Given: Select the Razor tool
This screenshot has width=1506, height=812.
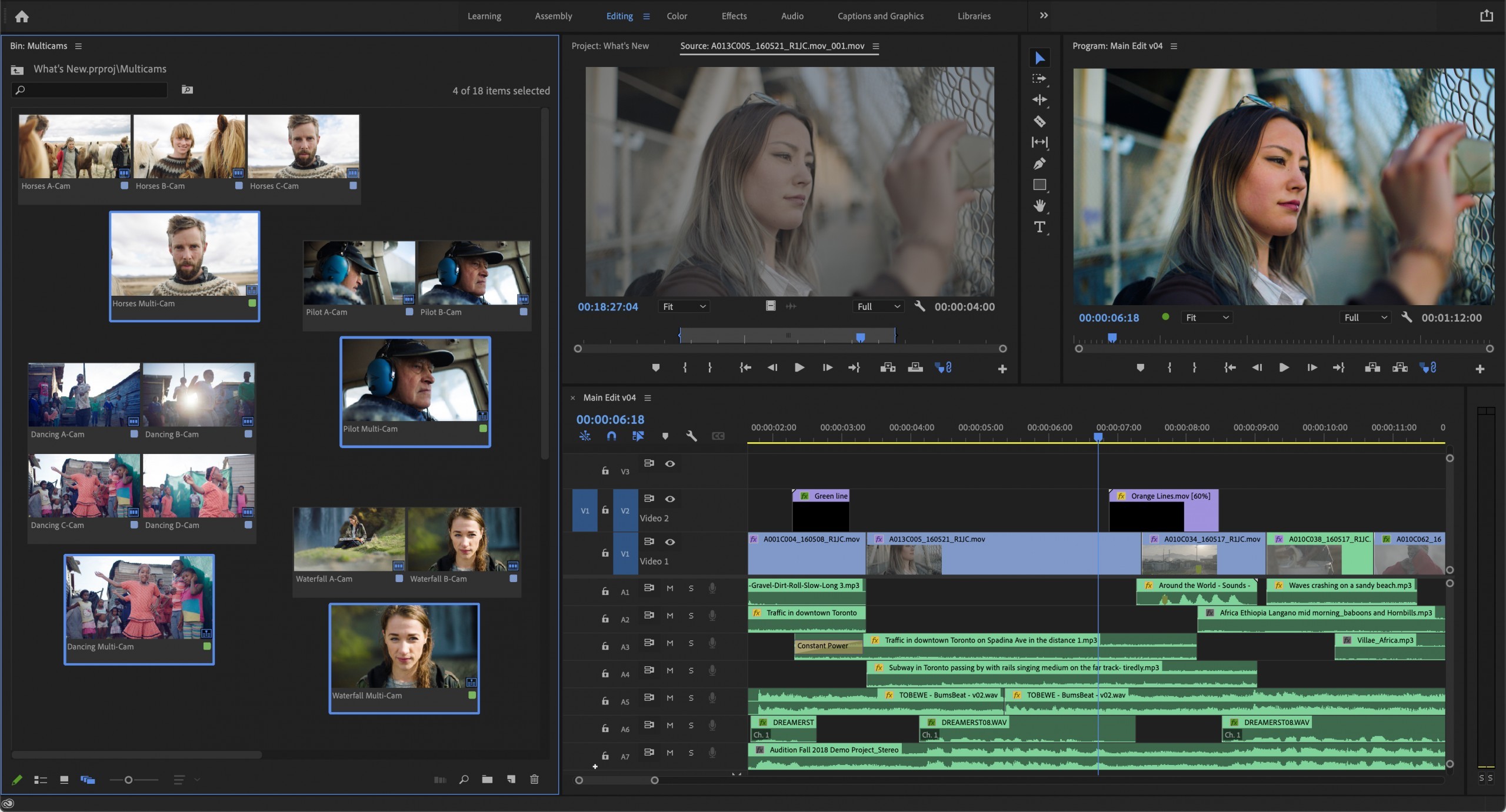Looking at the screenshot, I should [x=1039, y=121].
